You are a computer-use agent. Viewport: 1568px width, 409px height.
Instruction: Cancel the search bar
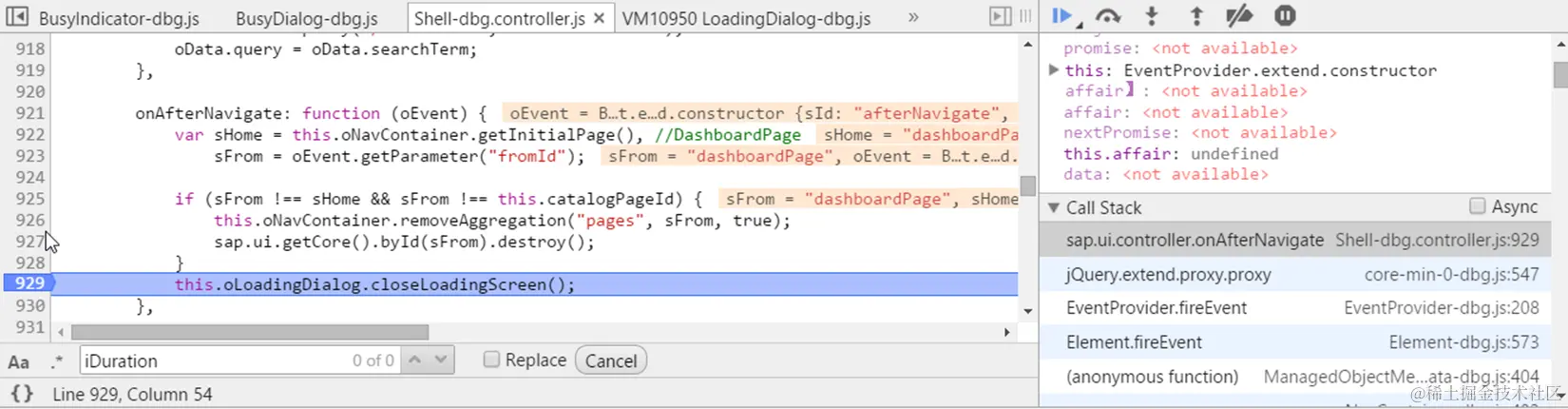click(x=611, y=360)
